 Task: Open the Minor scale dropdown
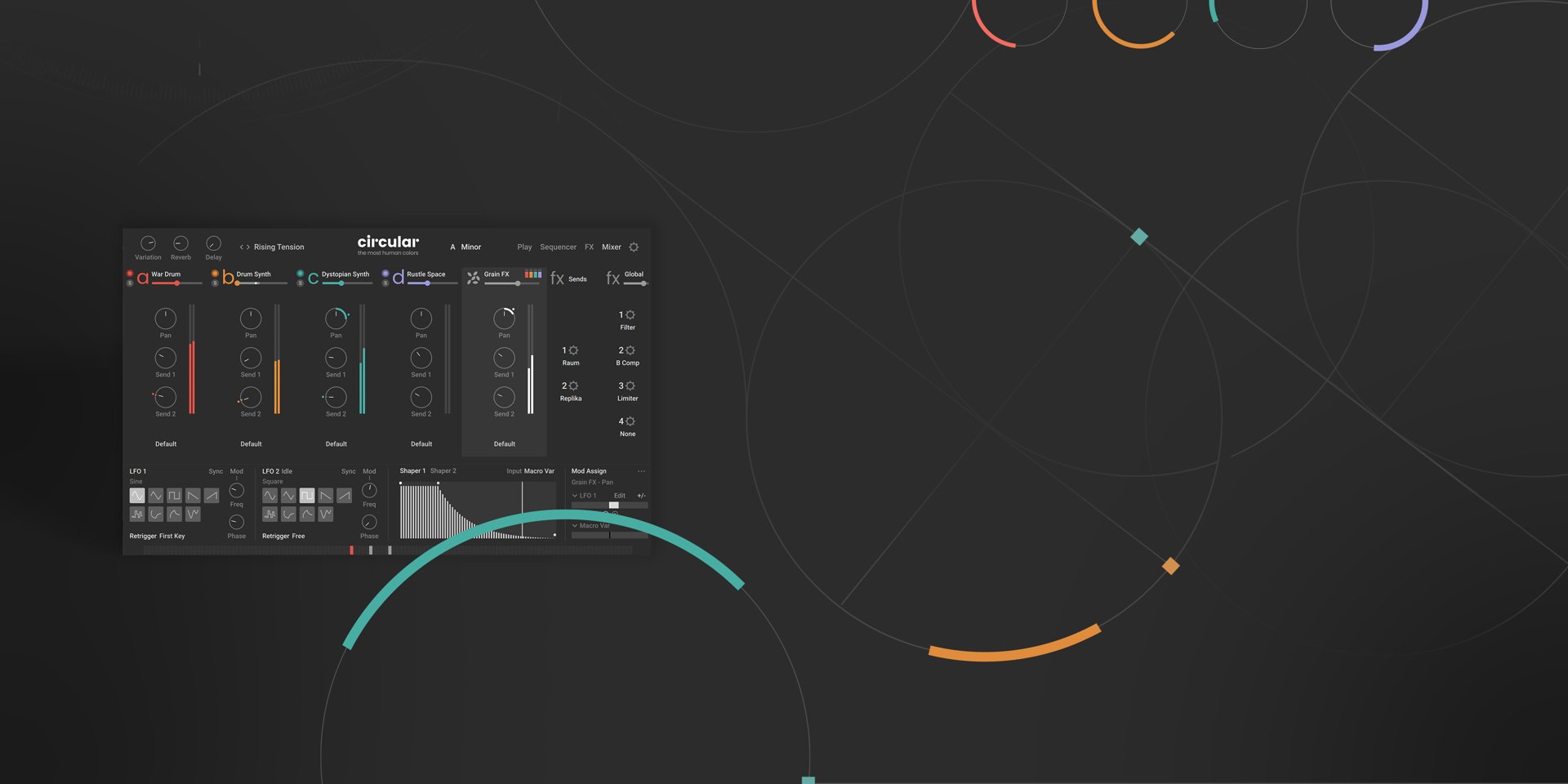coord(471,247)
